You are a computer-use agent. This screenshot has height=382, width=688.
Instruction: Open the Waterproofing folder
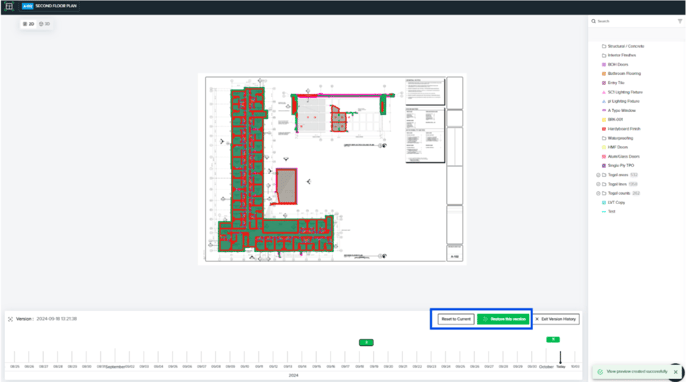(618, 138)
